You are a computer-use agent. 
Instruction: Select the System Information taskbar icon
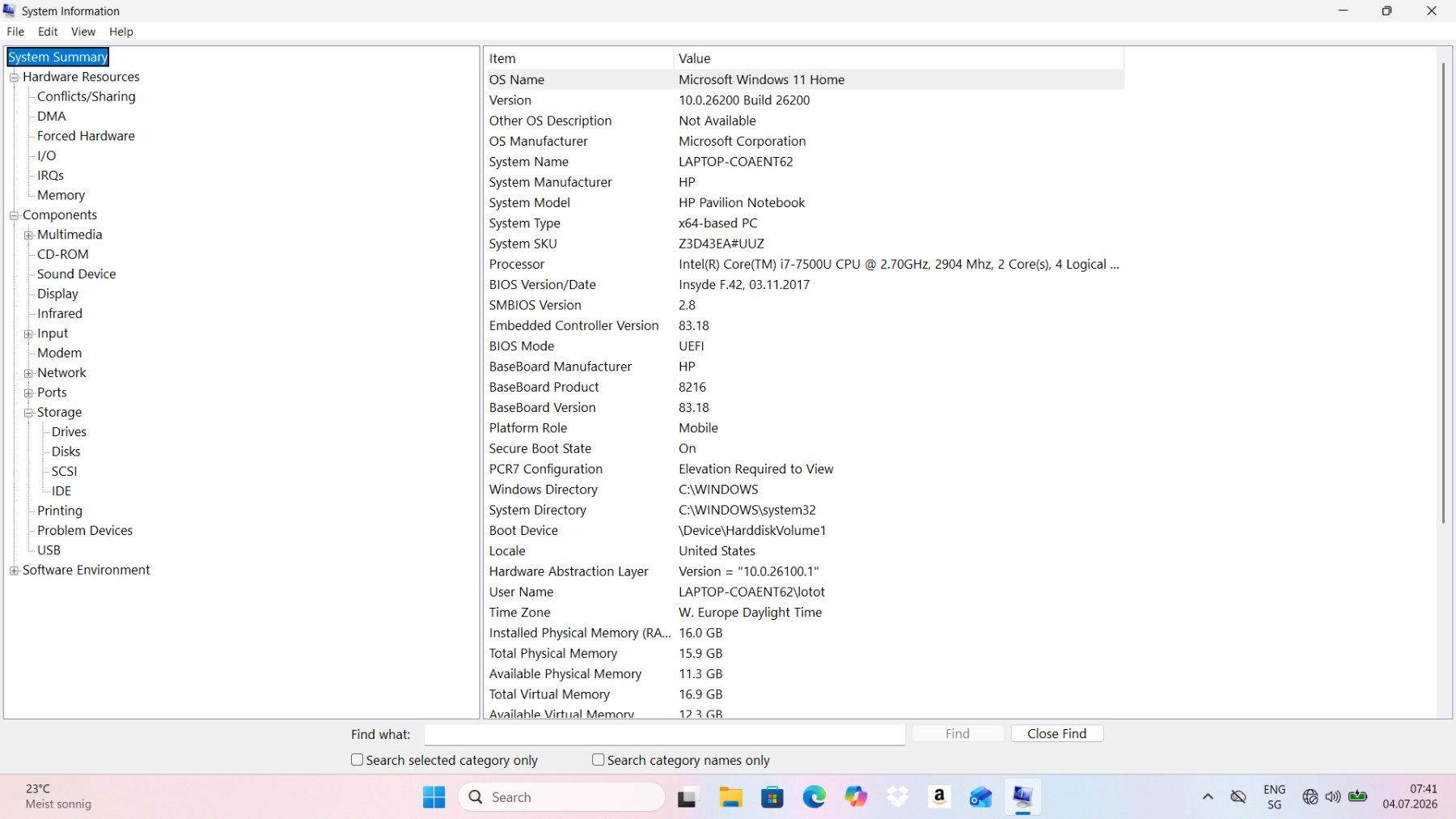pyautogui.click(x=1022, y=797)
